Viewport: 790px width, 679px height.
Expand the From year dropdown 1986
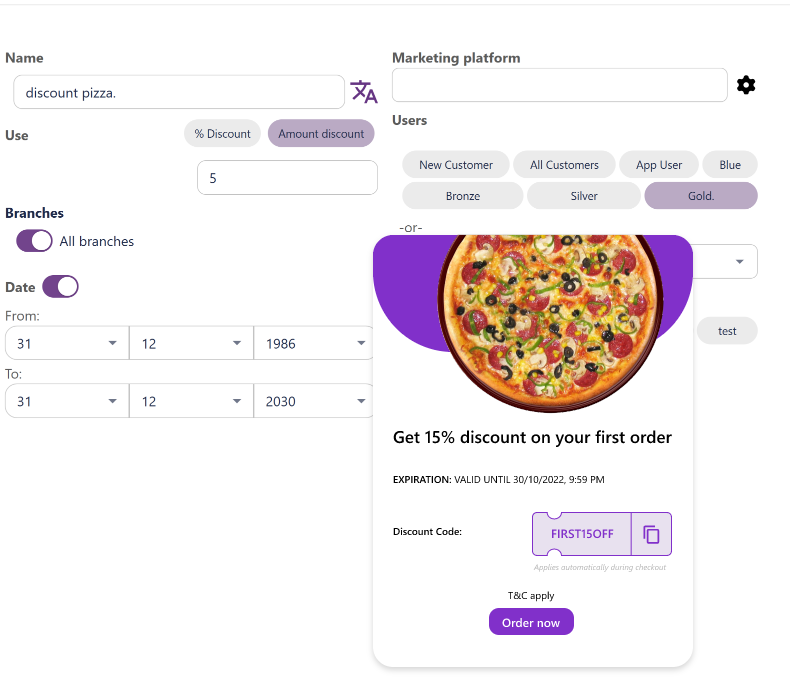tap(313, 343)
